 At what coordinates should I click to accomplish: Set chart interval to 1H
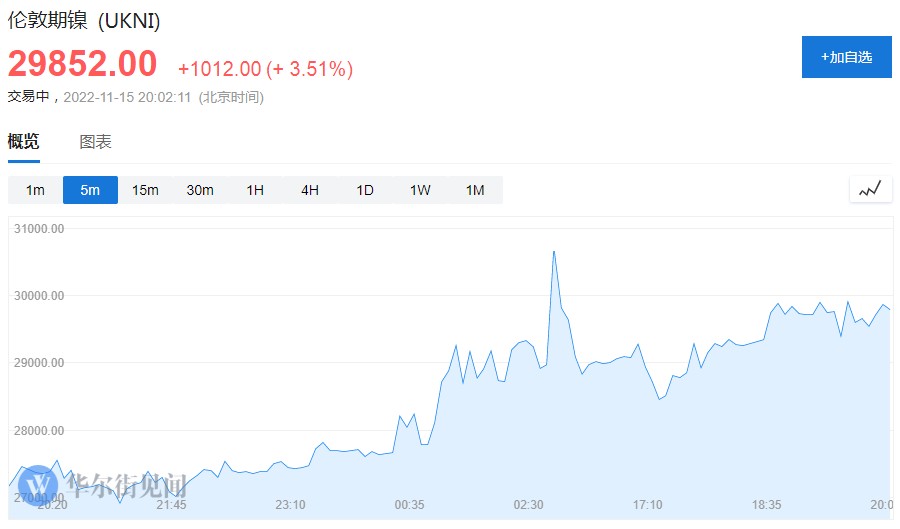pos(255,190)
